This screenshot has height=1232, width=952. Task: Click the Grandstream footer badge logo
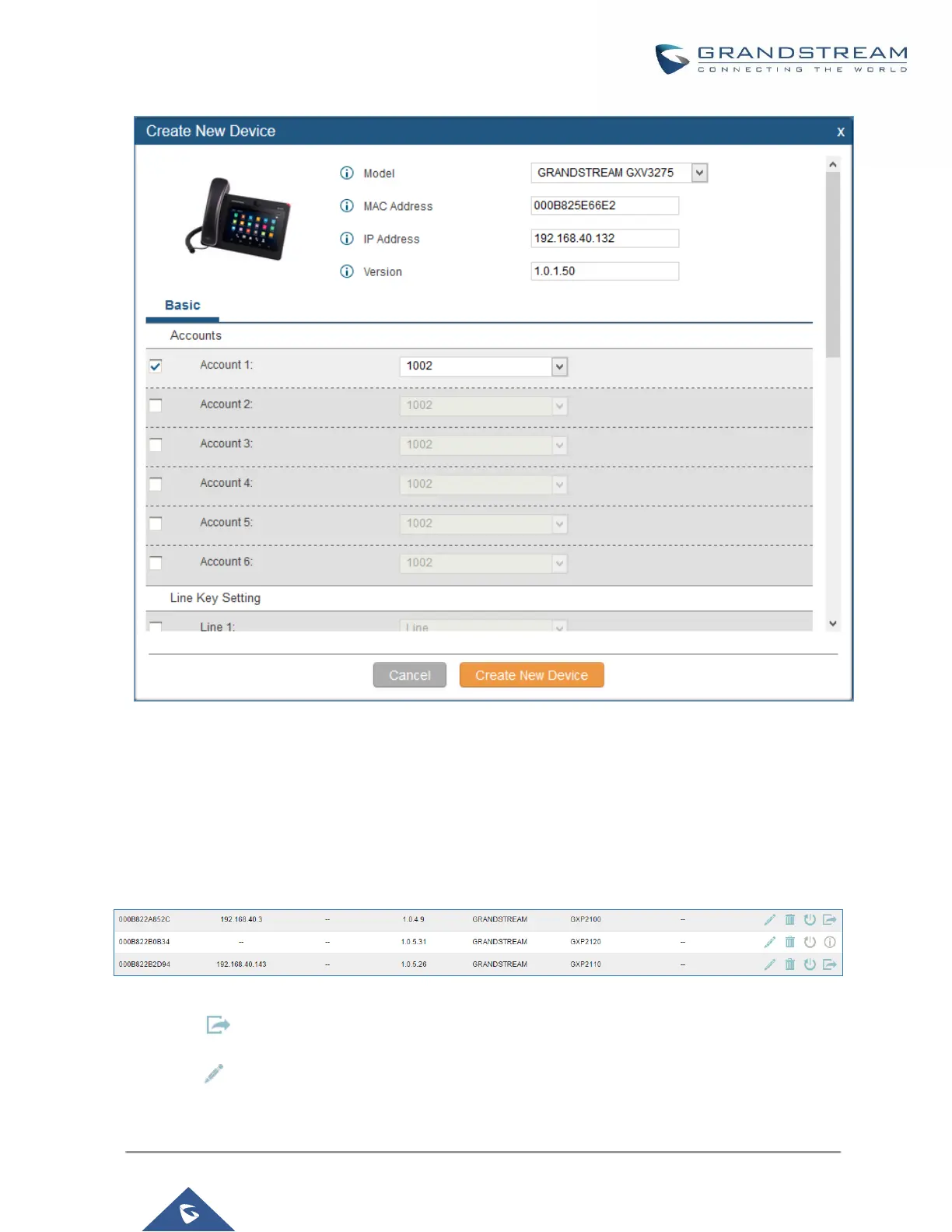[x=188, y=1209]
